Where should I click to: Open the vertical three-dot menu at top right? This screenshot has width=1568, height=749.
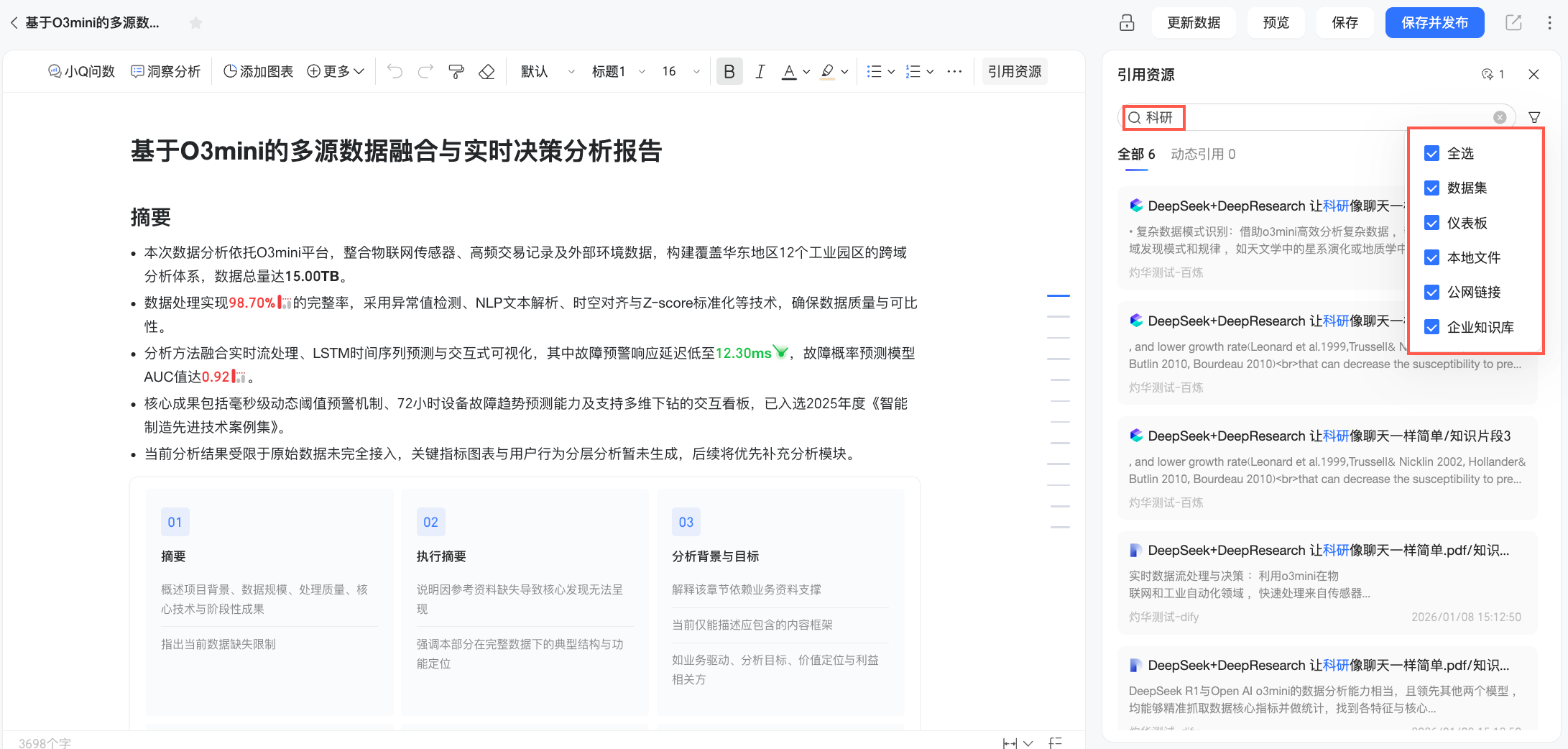click(x=1549, y=23)
